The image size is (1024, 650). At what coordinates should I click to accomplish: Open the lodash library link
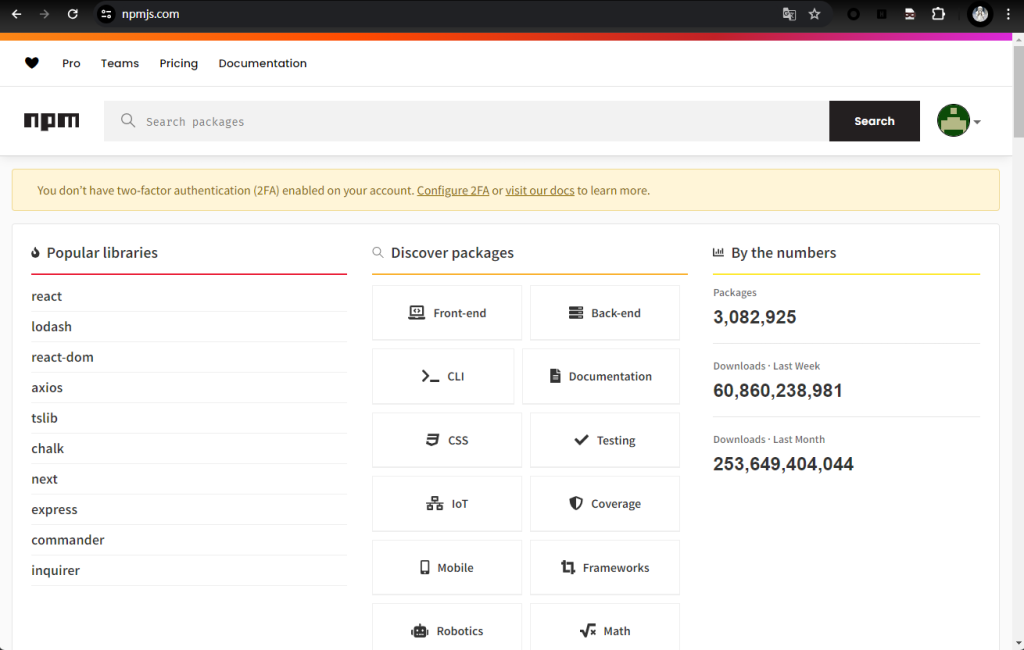pos(52,327)
